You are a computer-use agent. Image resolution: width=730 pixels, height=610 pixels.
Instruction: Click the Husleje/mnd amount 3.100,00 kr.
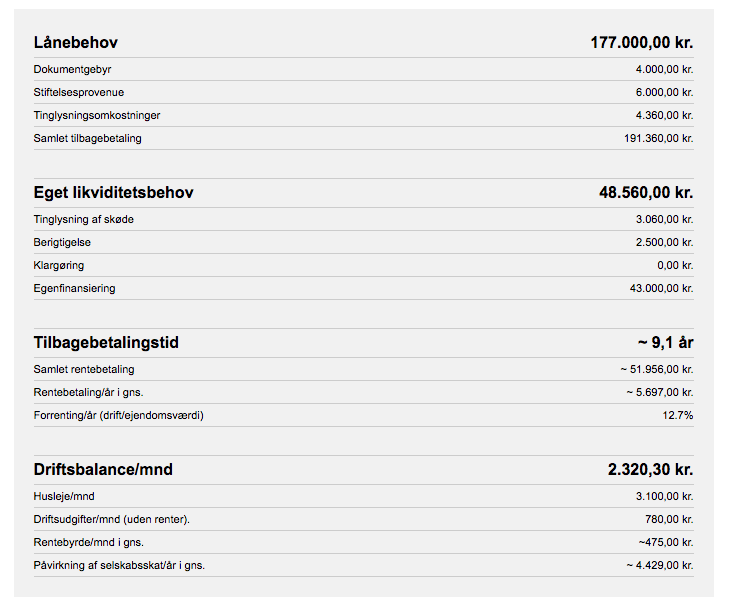tap(664, 496)
